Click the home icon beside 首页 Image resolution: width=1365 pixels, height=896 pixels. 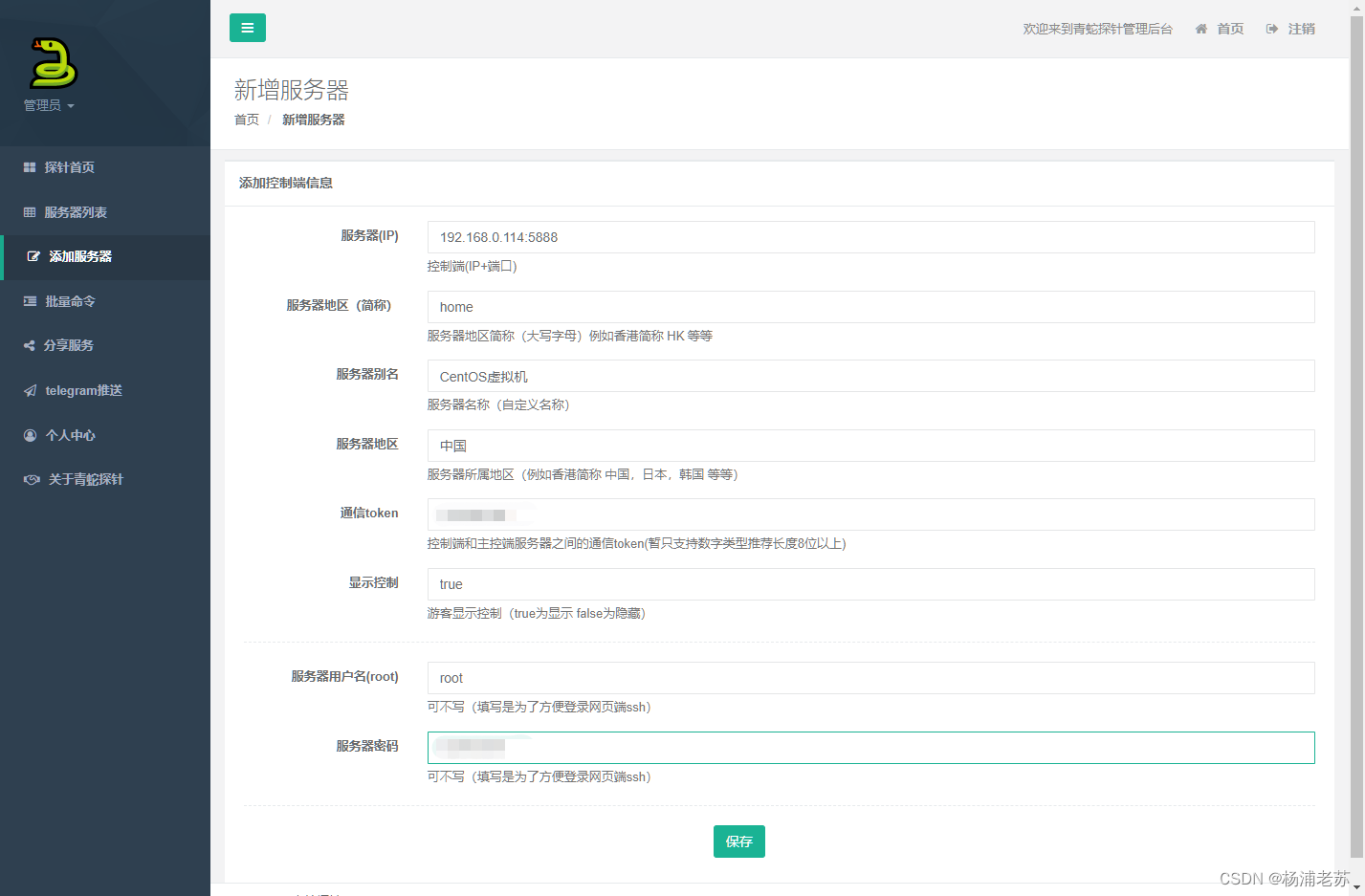coord(1200,29)
